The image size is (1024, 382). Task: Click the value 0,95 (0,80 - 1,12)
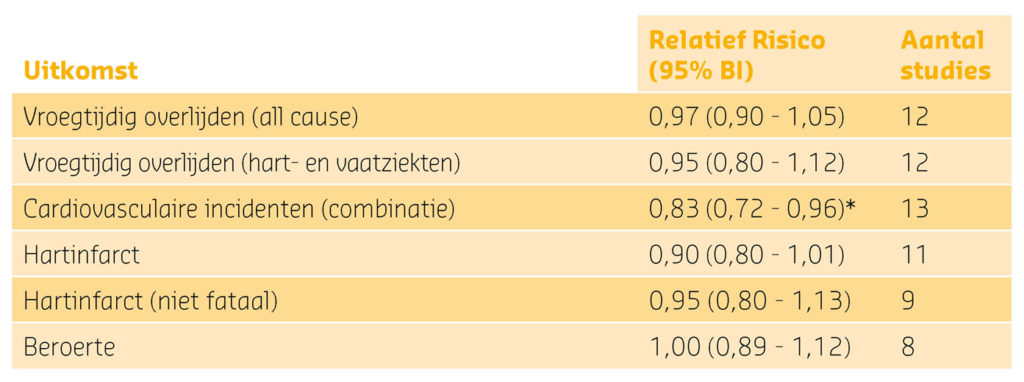pos(746,163)
